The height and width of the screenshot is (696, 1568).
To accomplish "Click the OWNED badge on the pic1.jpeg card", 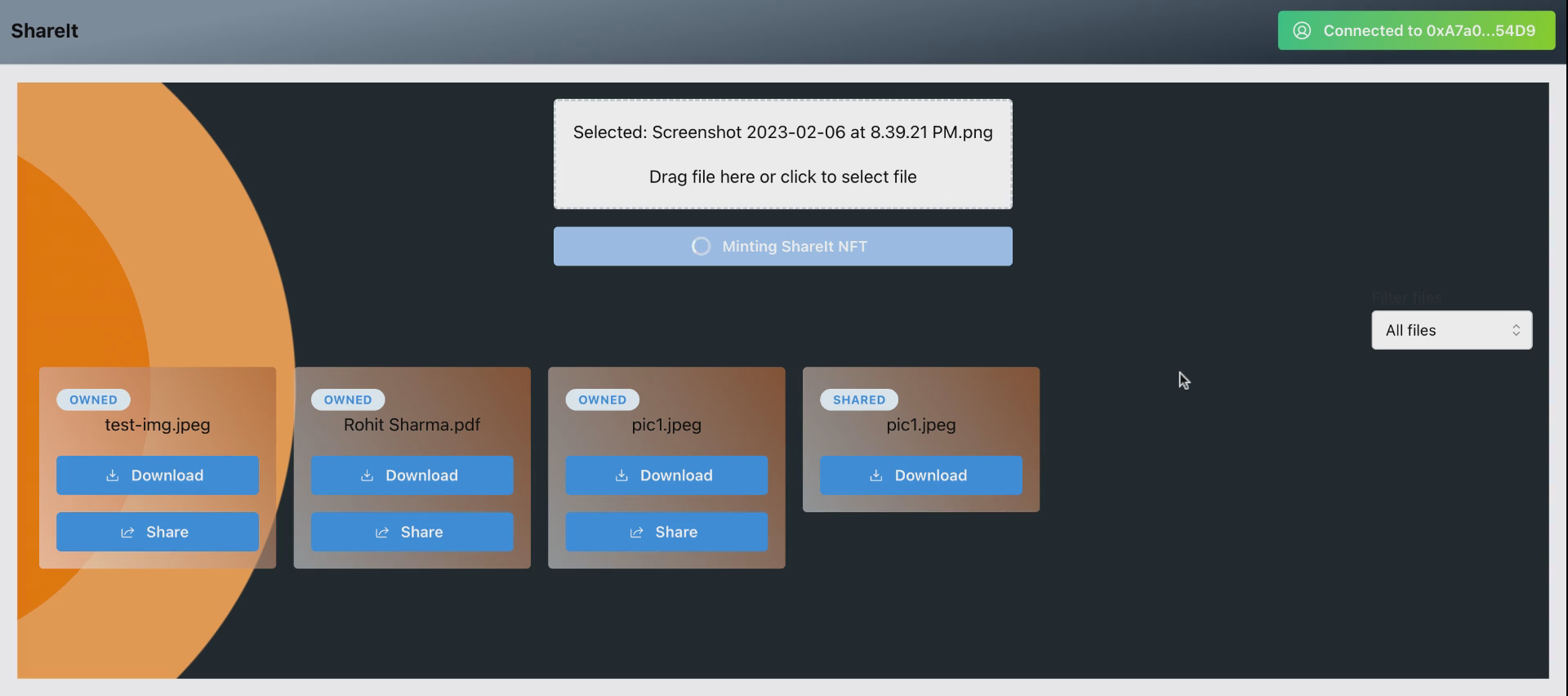I will [x=603, y=399].
